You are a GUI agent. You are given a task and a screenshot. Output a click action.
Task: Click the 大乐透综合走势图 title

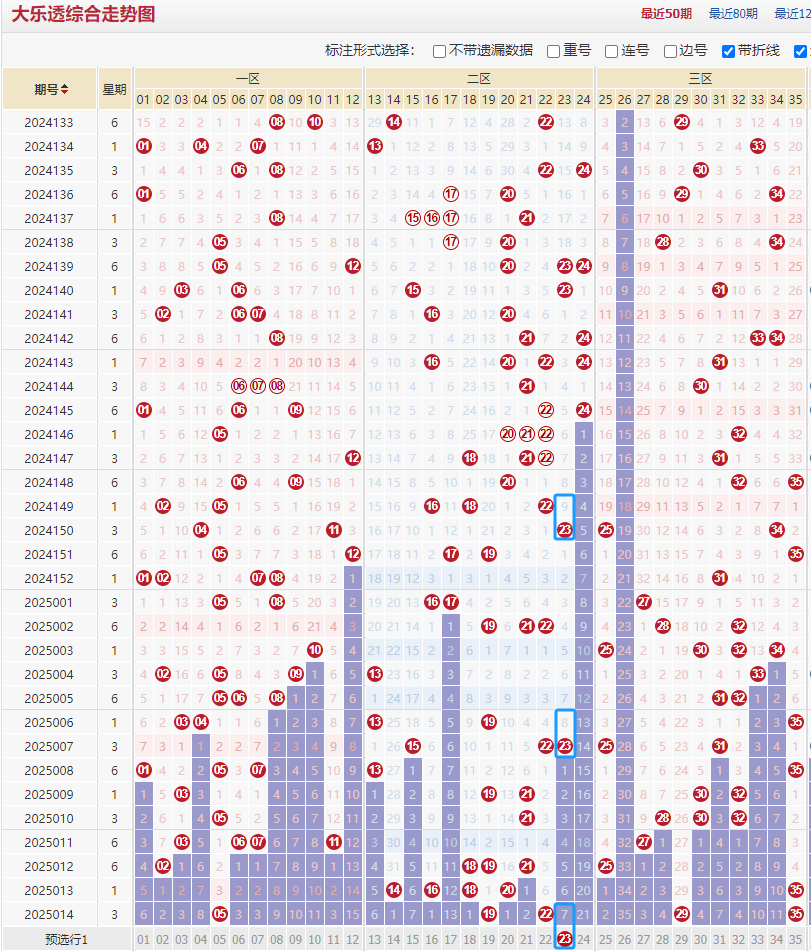coord(83,14)
